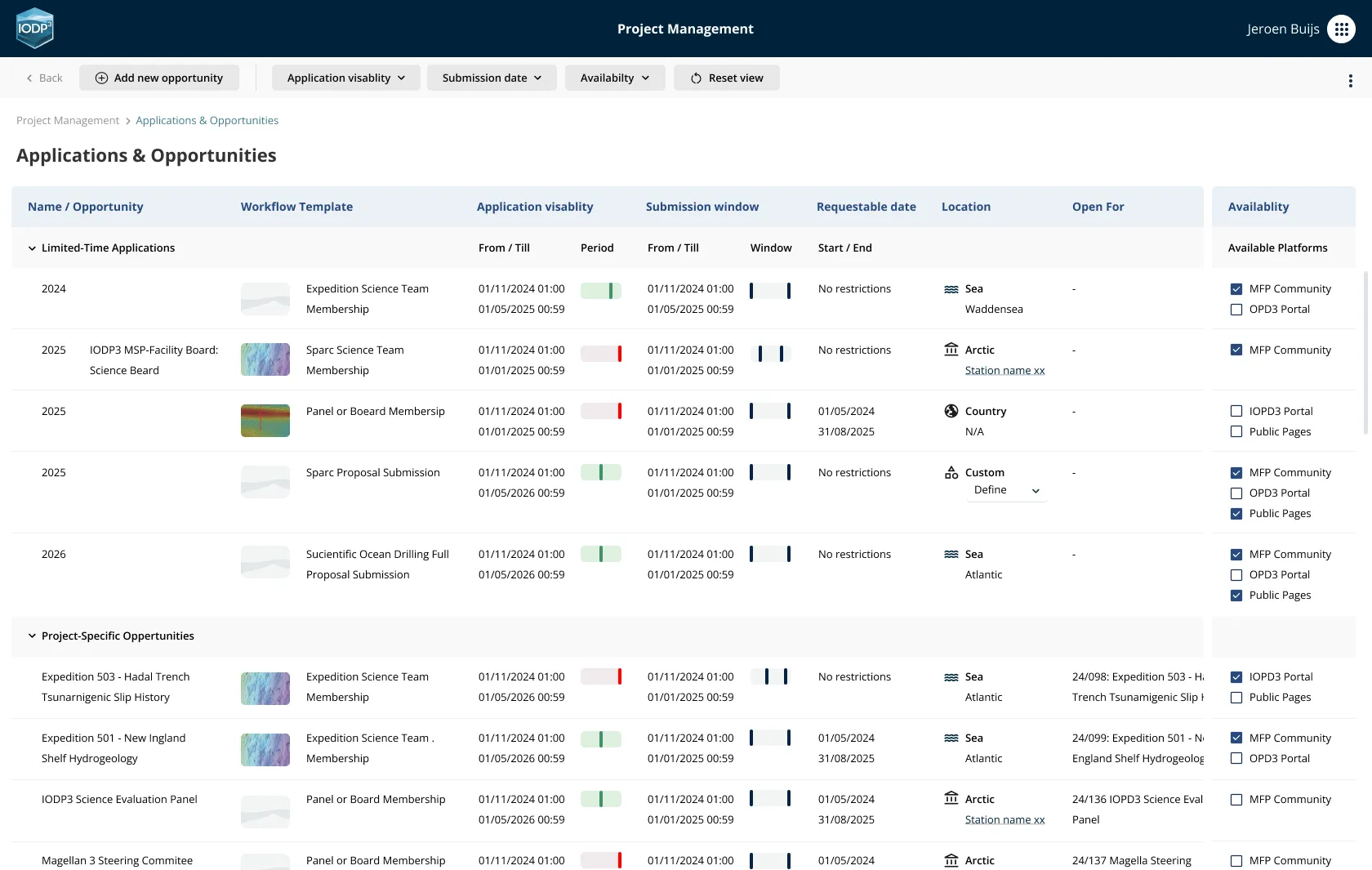Click the IODP3 logo icon
Screen dimensions: 1372x870
tap(34, 29)
